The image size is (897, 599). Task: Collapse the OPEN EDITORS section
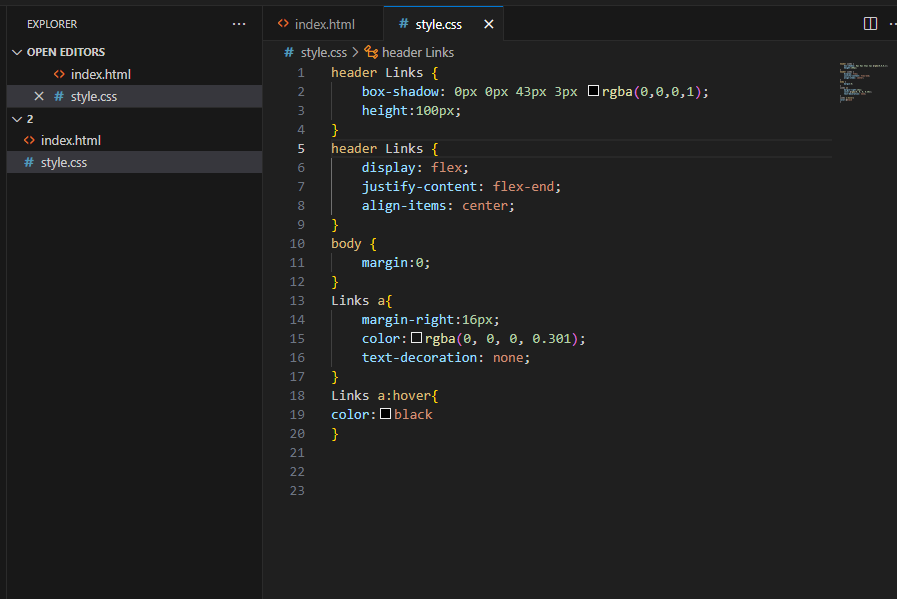click(16, 51)
